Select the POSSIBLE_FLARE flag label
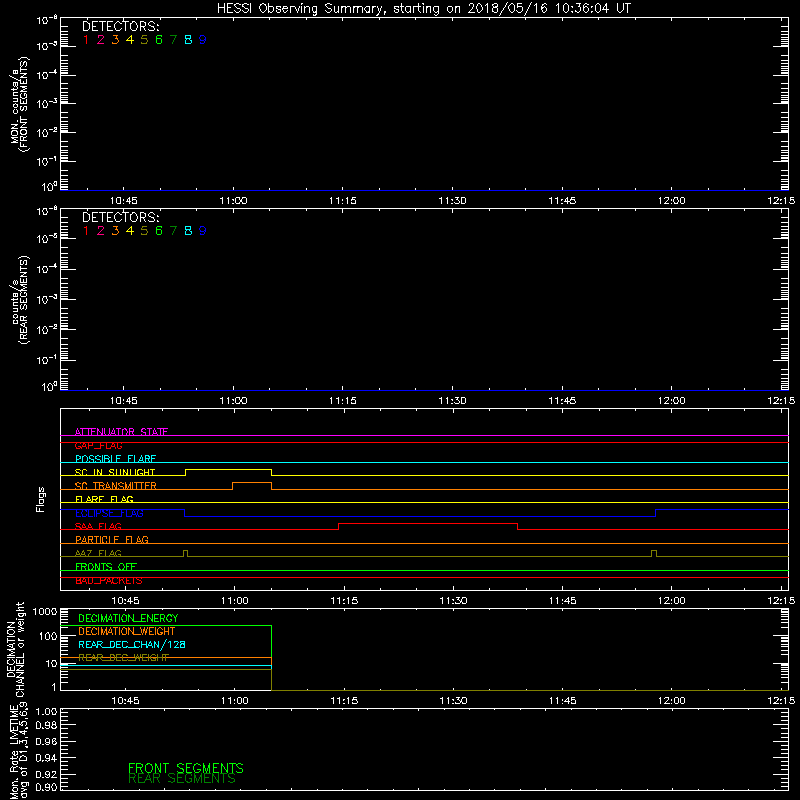The height and width of the screenshot is (800, 800). [115, 459]
